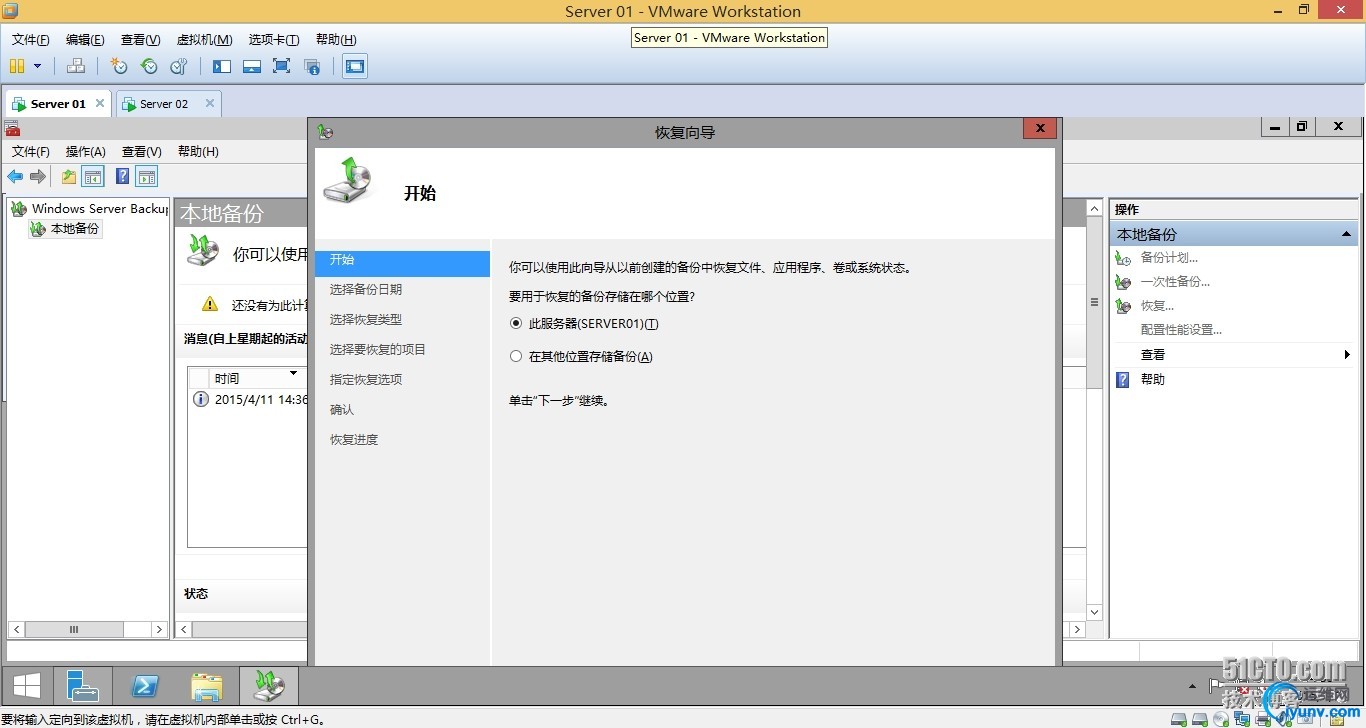Select 本地备份 node in the console tree
This screenshot has height=728, width=1366.
(65, 229)
